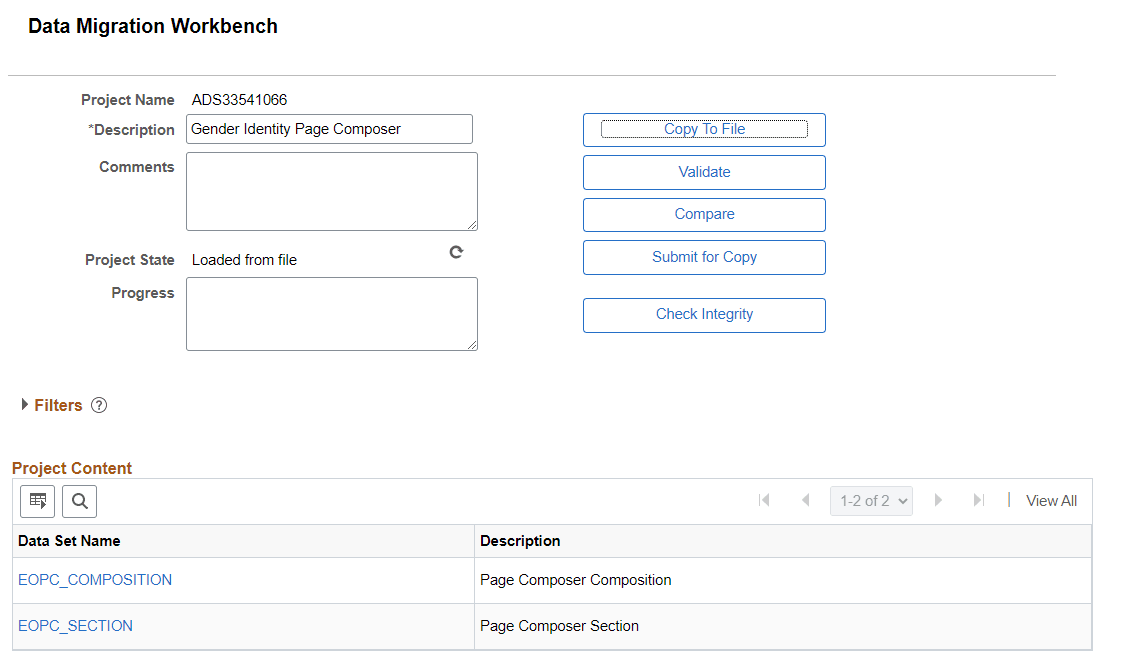This screenshot has height=662, width=1146.
Task: Jump to the last page of results
Action: coord(979,500)
